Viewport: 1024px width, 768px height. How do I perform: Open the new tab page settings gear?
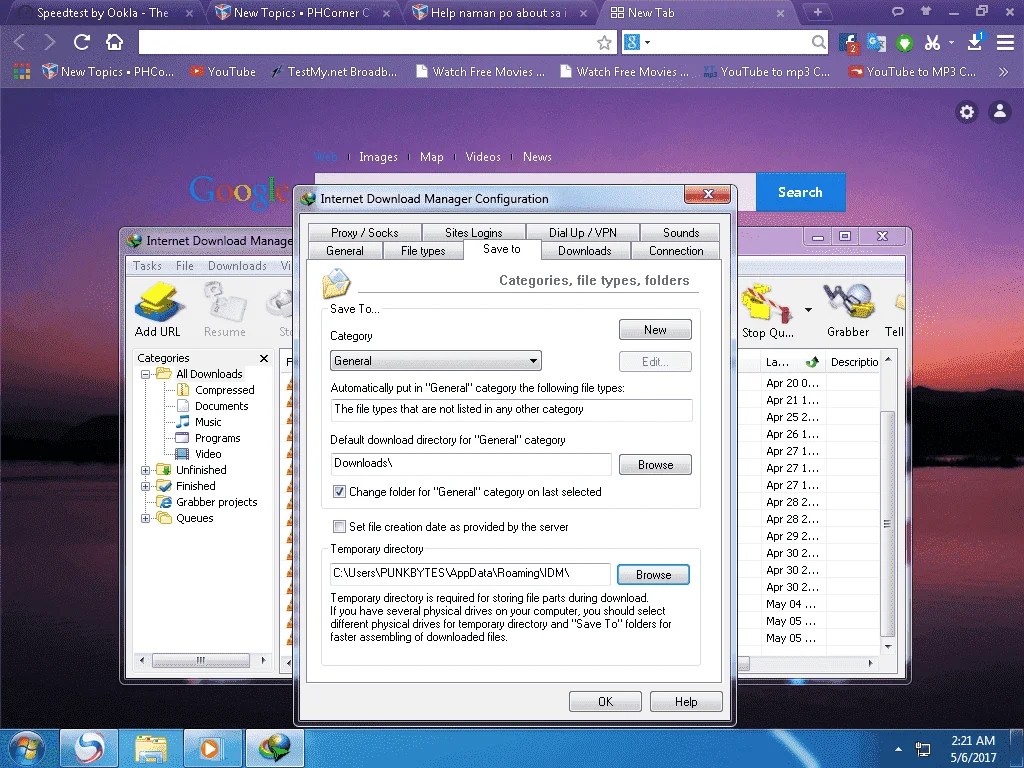967,112
